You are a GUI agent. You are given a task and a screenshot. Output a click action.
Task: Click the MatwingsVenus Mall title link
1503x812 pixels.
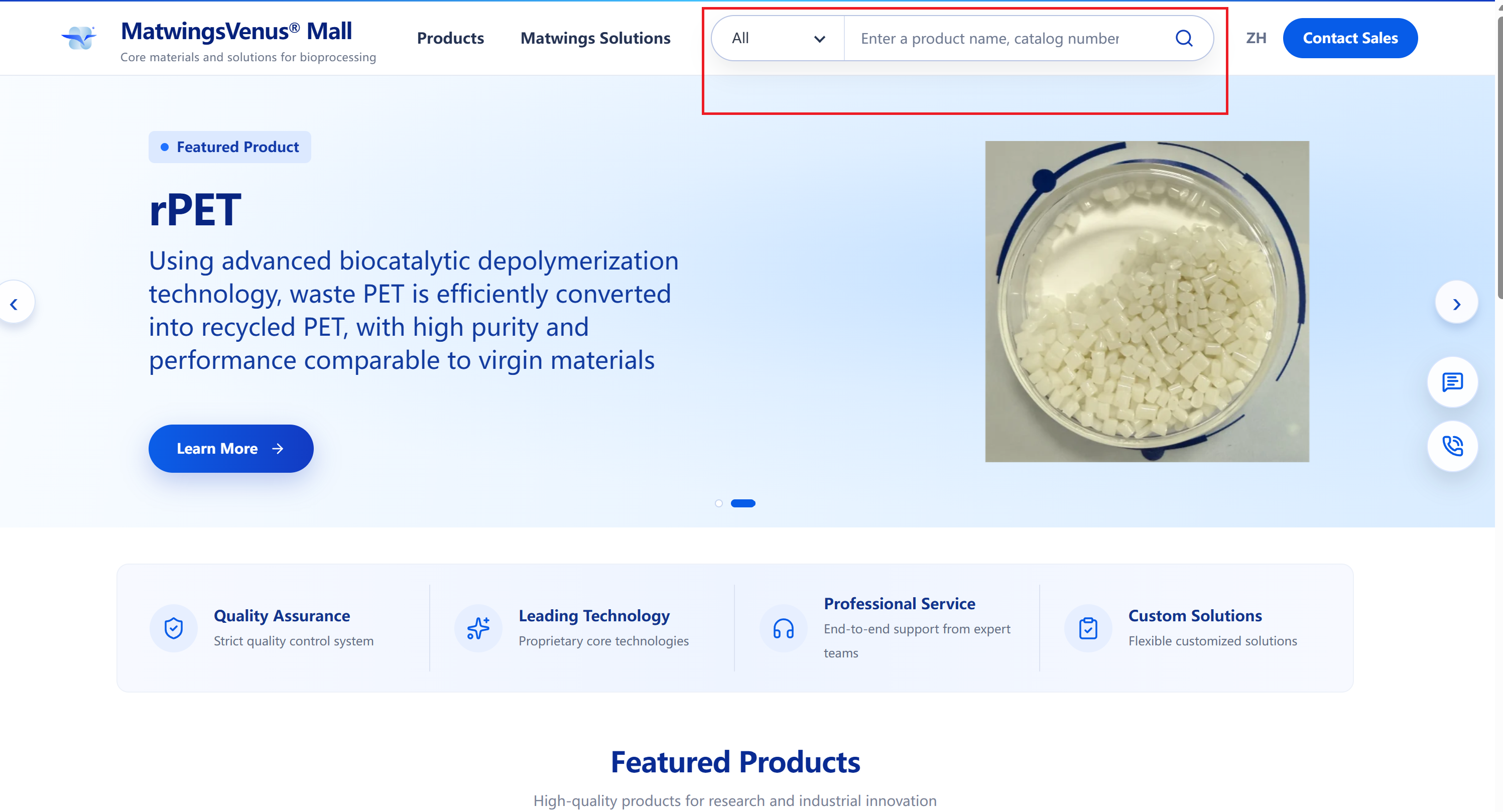tap(236, 32)
